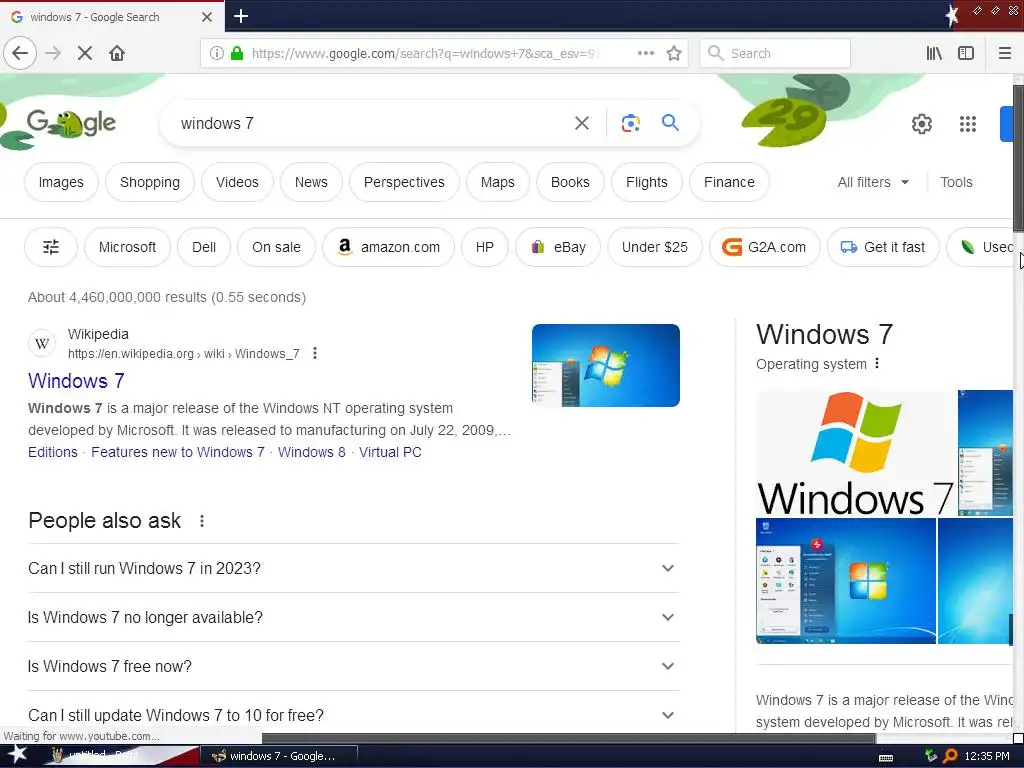Image resolution: width=1024 pixels, height=768 pixels.
Task: Open the Editions sublink
Action: tap(52, 452)
